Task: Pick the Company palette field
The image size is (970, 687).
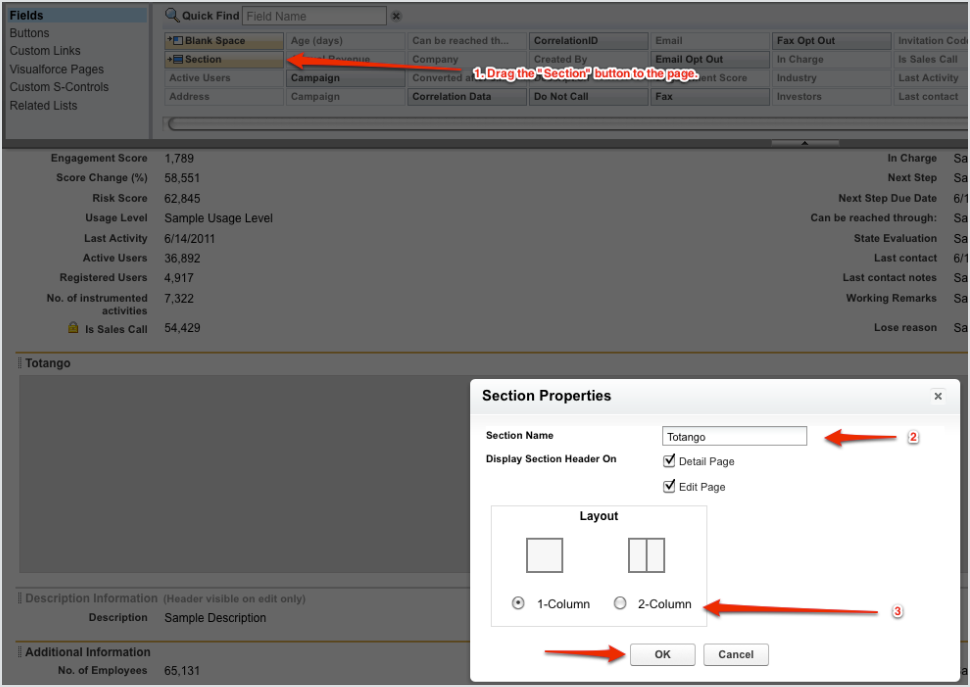Action: 467,59
